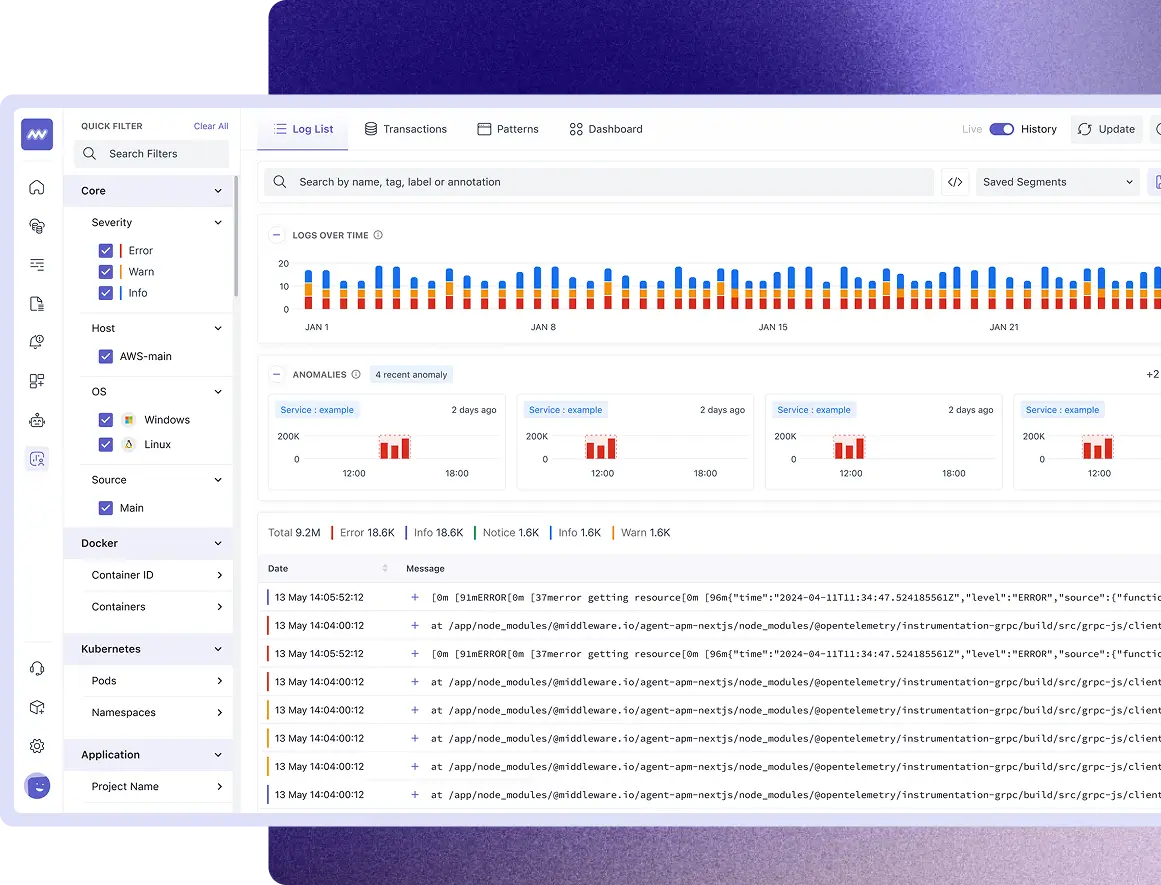Screen dimensions: 1161x885
Task: Click the Middleware logo icon
Action: click(x=37, y=134)
